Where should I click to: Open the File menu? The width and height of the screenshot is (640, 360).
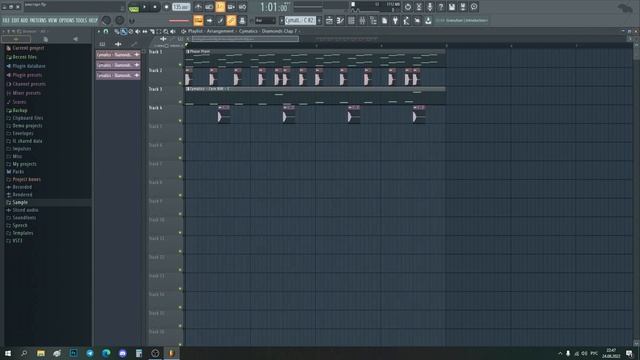point(6,20)
